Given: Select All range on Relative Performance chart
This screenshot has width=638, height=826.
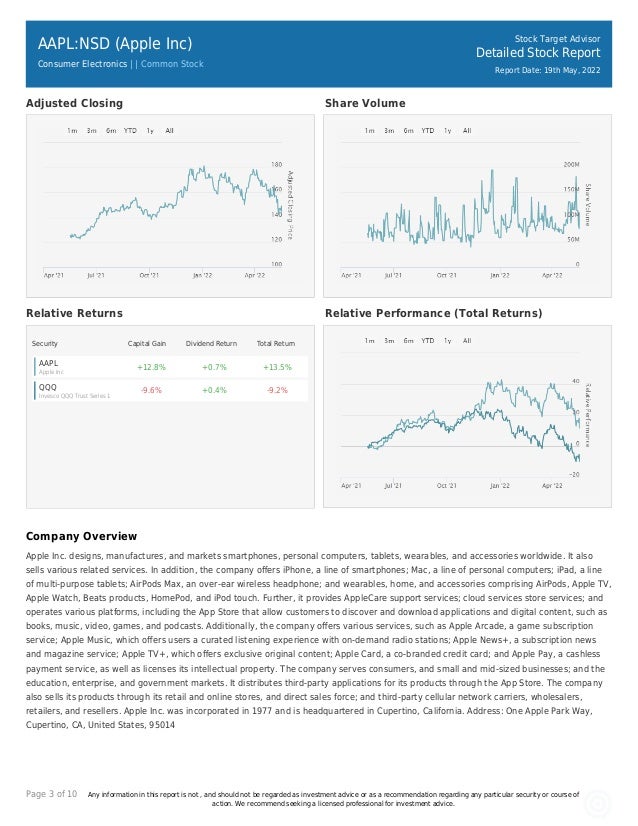Looking at the screenshot, I should pos(467,341).
